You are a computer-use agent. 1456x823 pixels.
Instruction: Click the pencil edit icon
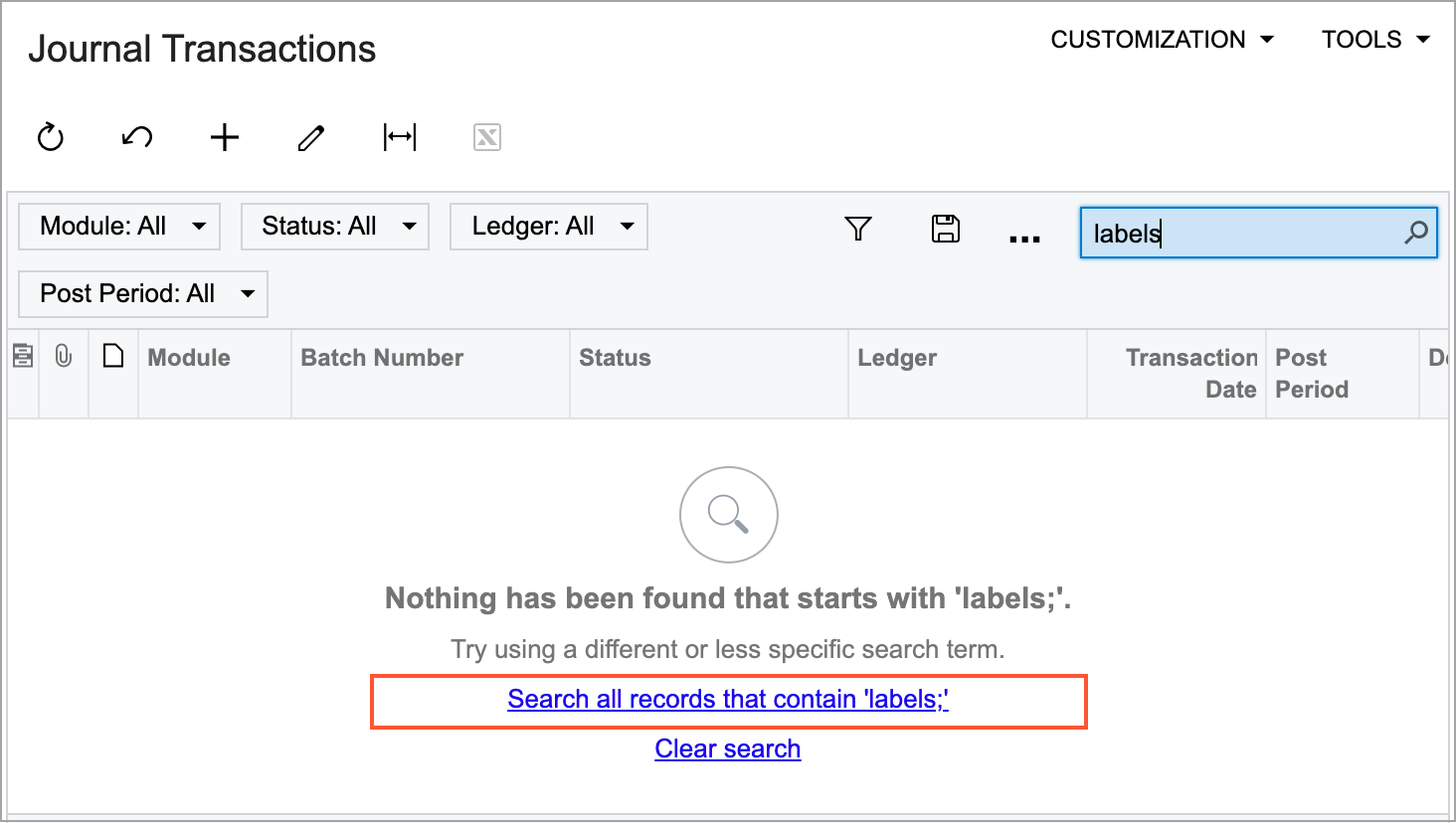pyautogui.click(x=311, y=137)
